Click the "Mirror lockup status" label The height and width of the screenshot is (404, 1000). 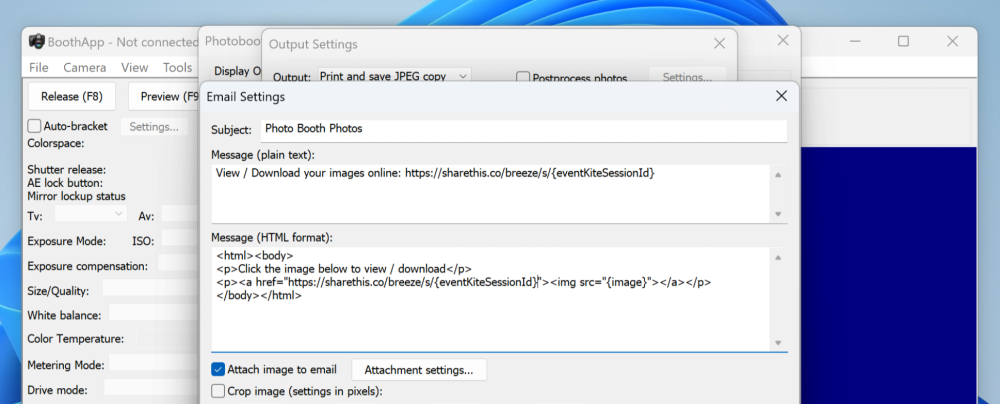77,196
